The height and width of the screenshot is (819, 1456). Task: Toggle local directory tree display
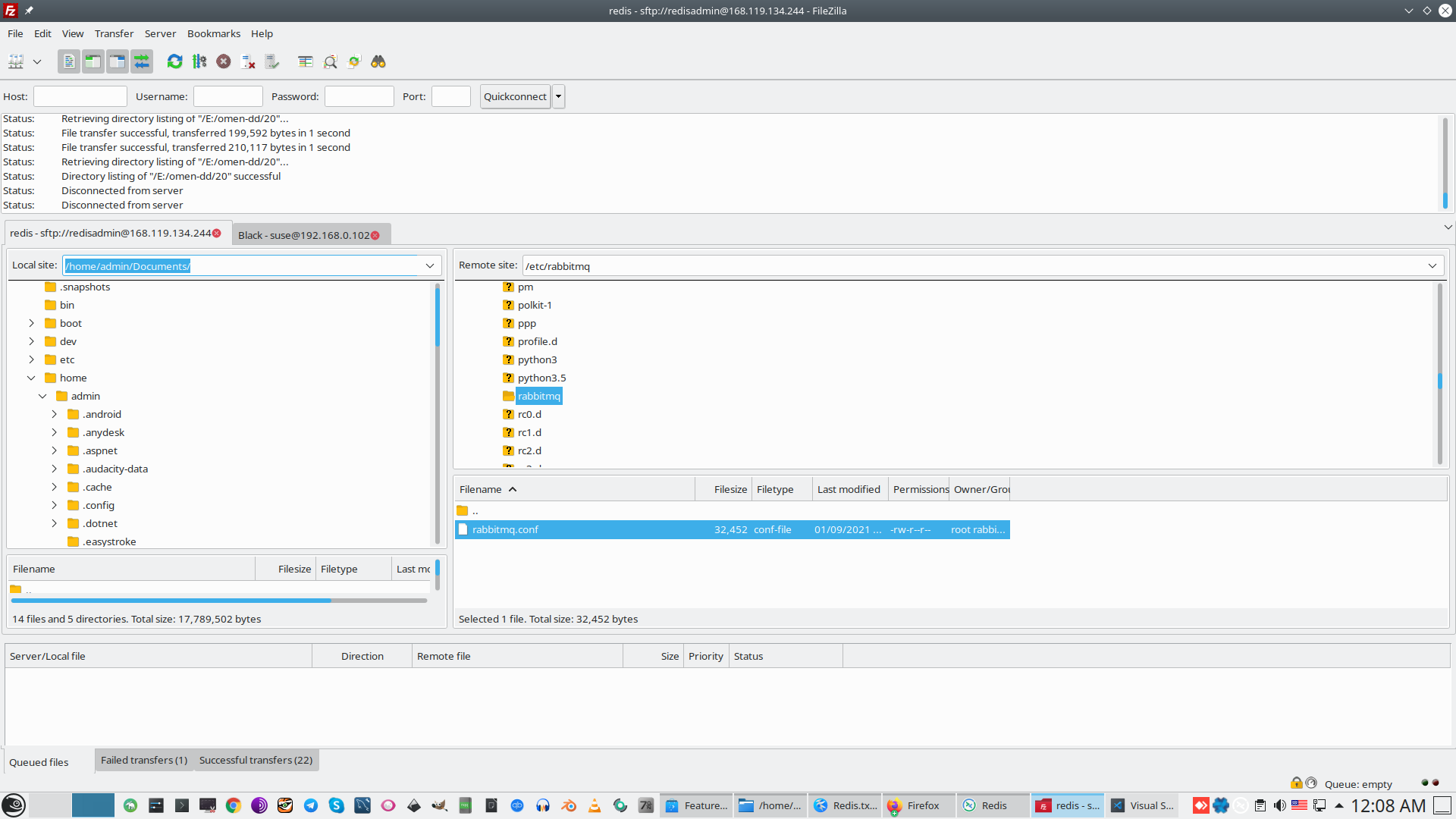tap(93, 61)
